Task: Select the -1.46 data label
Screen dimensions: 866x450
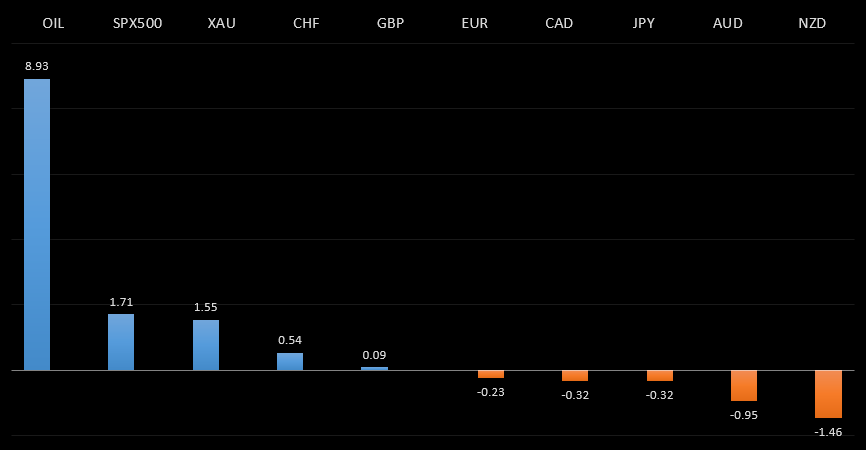Action: [828, 432]
